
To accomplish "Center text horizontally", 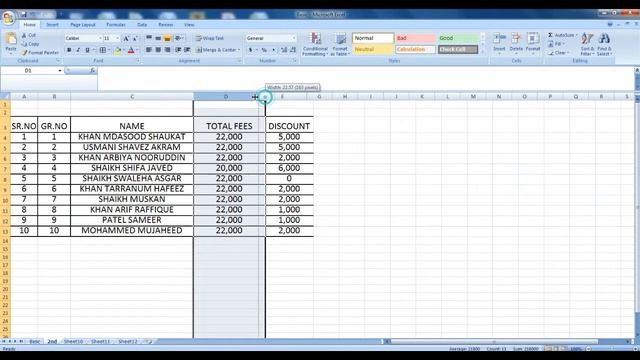I will (x=158, y=50).
